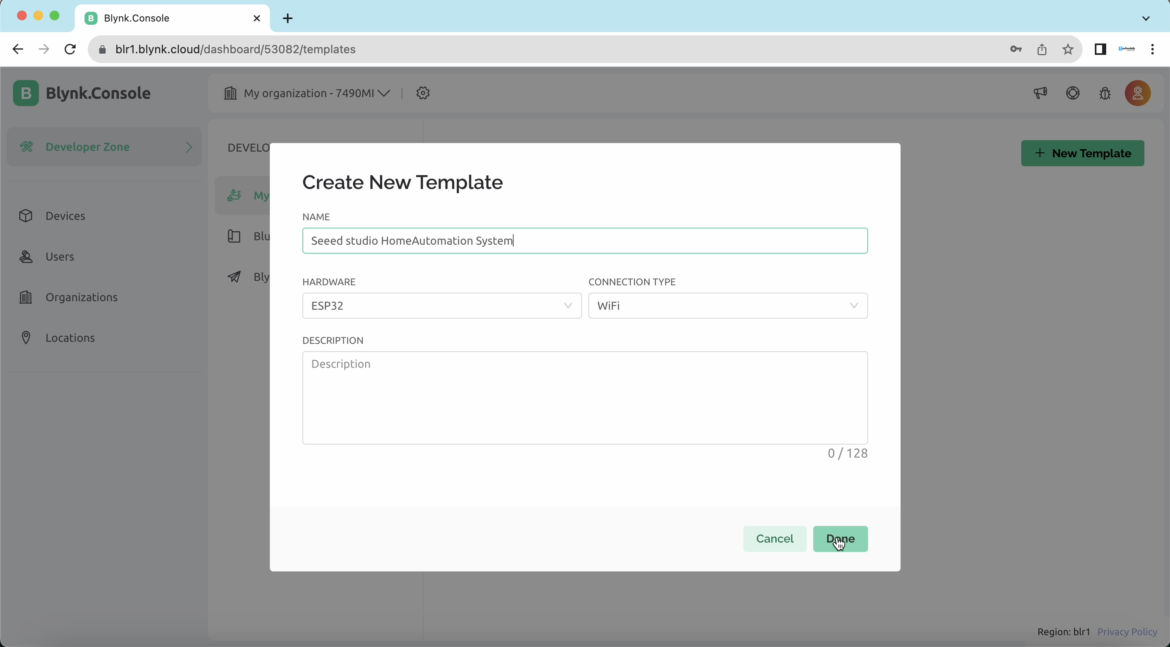Click into the Description text area
1170x647 pixels.
point(584,397)
